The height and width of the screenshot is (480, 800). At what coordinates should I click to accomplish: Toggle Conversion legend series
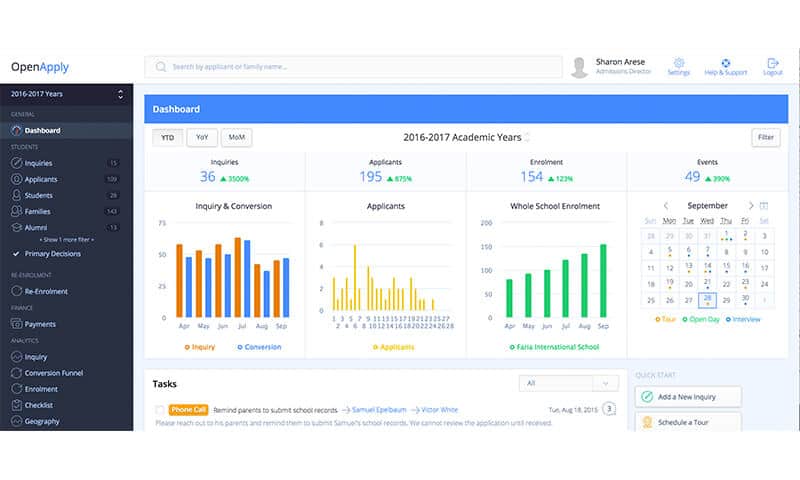click(x=259, y=347)
